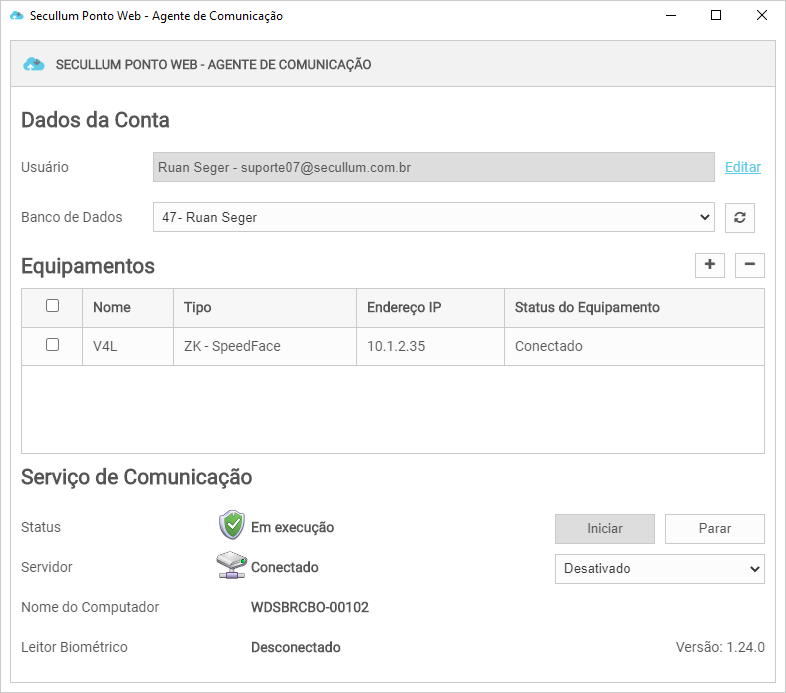Click the Tipo column header
Screen dimensions: 786x693
pyautogui.click(x=265, y=307)
